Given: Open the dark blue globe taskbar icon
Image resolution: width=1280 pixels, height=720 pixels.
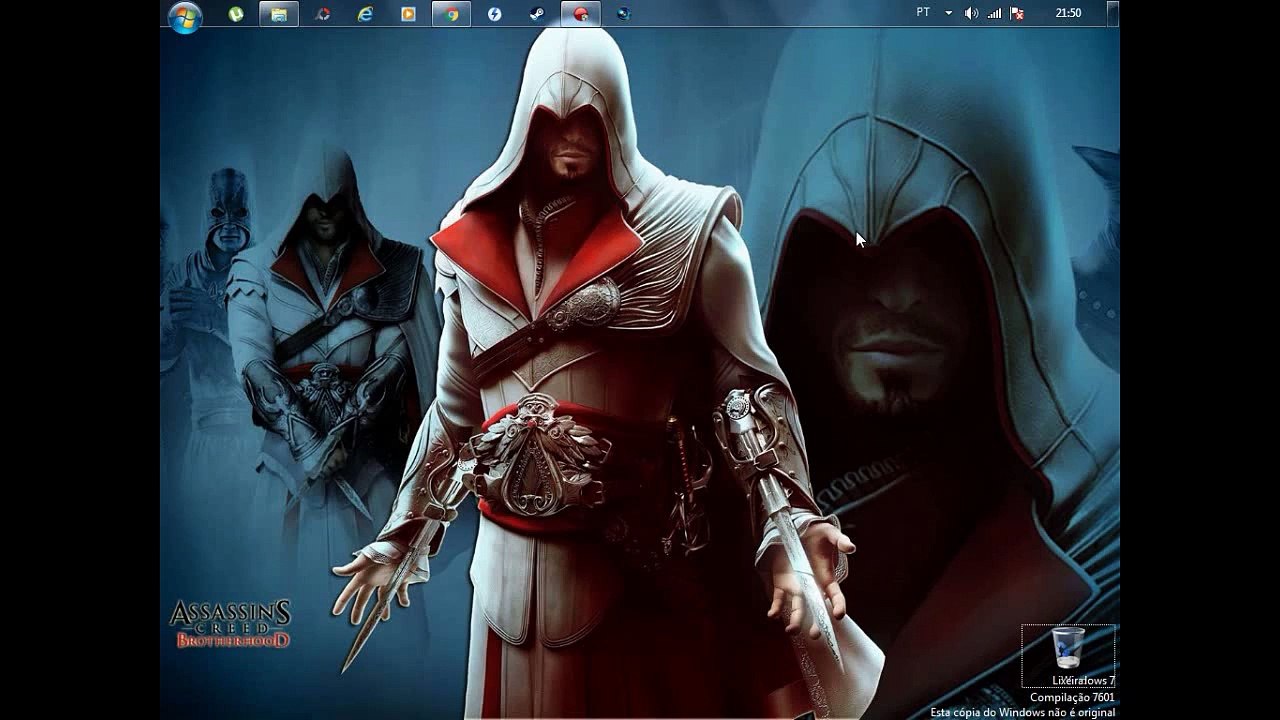Looking at the screenshot, I should point(623,14).
